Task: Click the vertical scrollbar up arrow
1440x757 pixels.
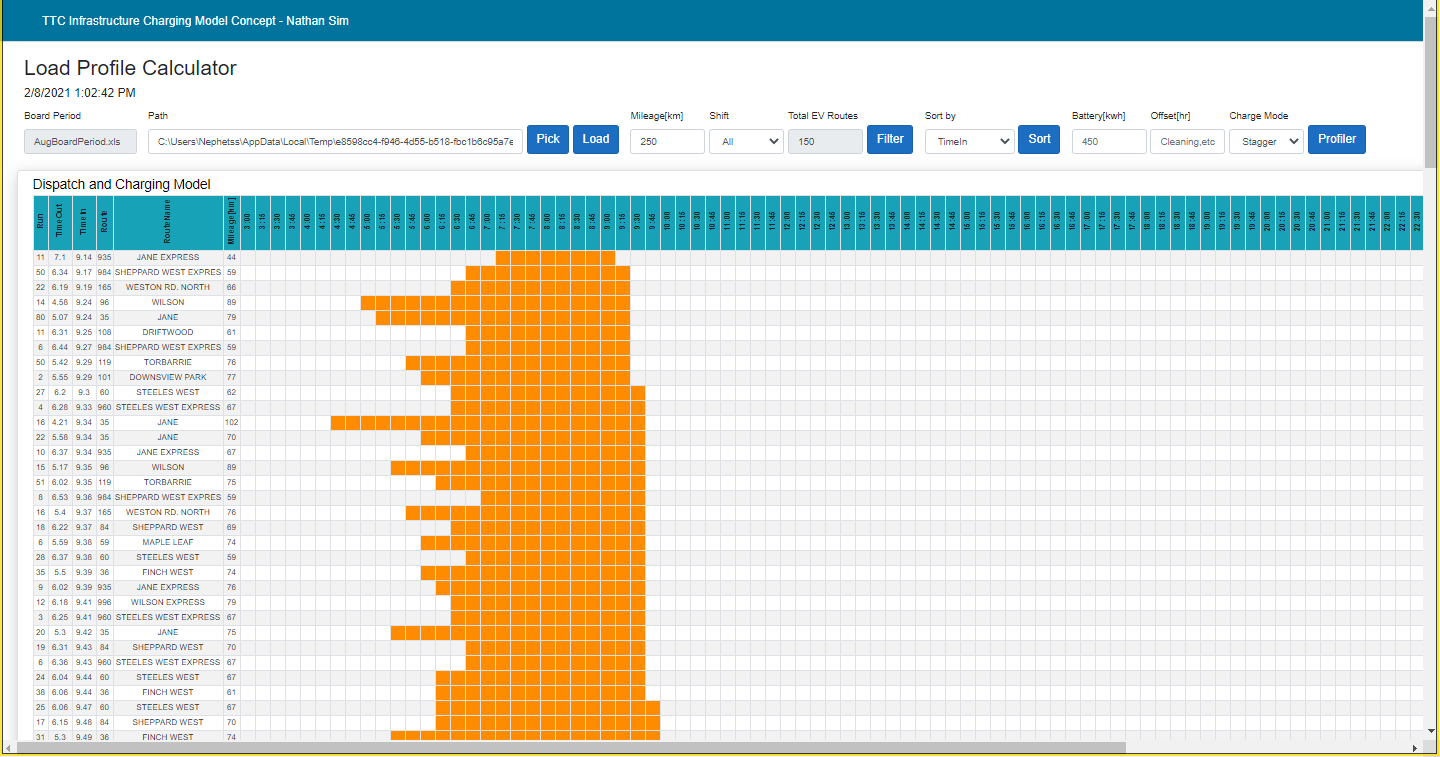Action: [x=1431, y=8]
